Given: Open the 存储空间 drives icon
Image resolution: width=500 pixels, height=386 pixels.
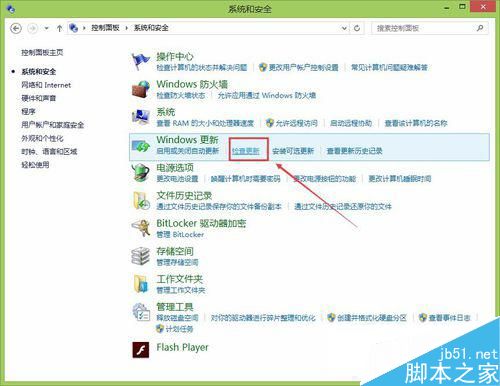Looking at the screenshot, I should tap(140, 256).
